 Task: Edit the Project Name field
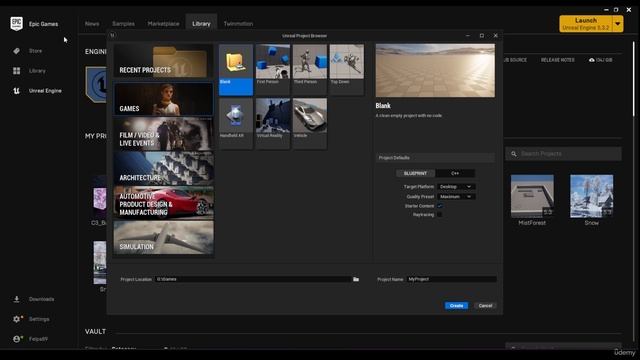tap(451, 279)
